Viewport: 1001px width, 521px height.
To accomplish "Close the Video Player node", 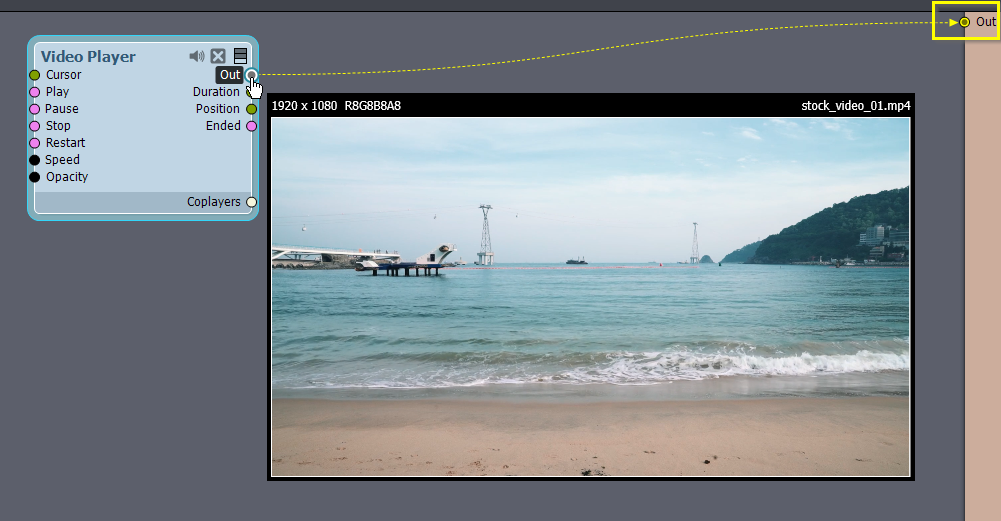I will pos(218,56).
